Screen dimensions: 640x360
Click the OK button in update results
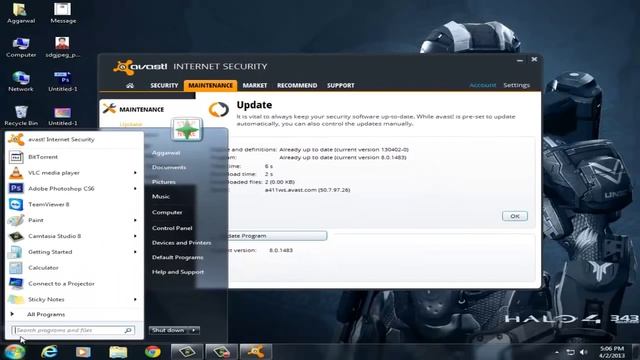click(515, 216)
